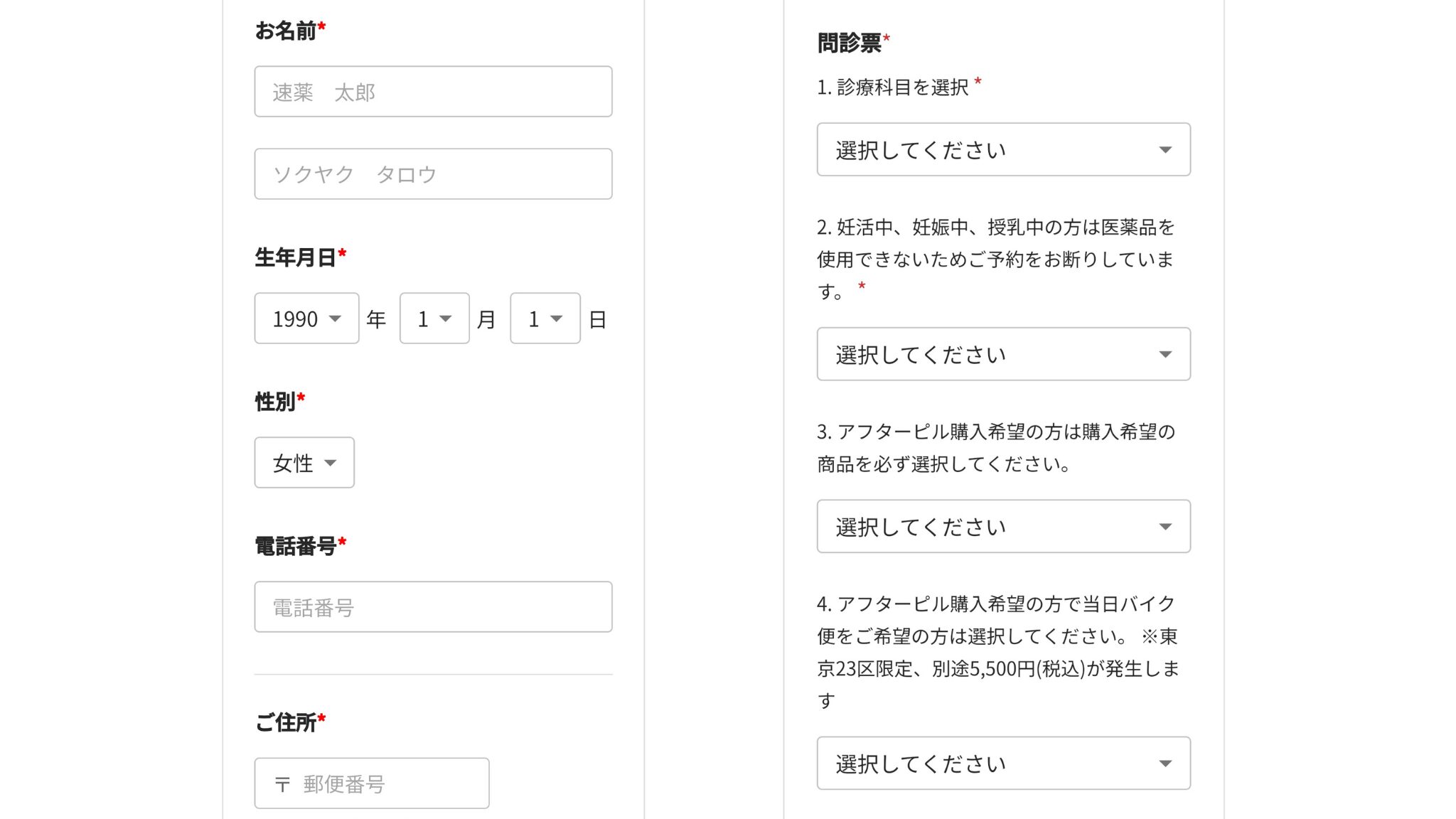Image resolution: width=1456 pixels, height=819 pixels.
Task: Click the 性別 label
Action: coord(276,401)
